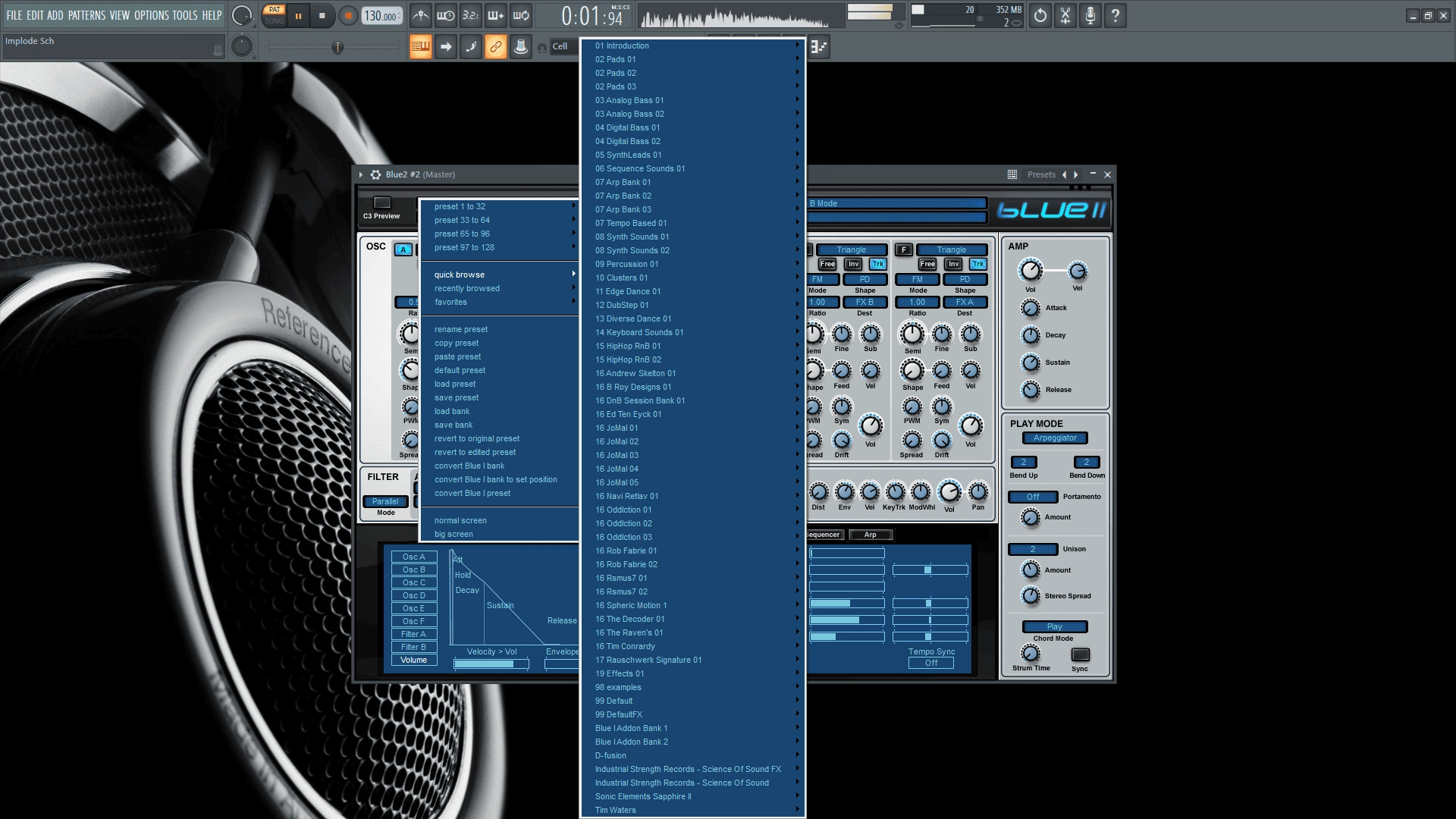Viewport: 1456px width, 819px height.
Task: Toggle the metronome icon
Action: point(421,15)
